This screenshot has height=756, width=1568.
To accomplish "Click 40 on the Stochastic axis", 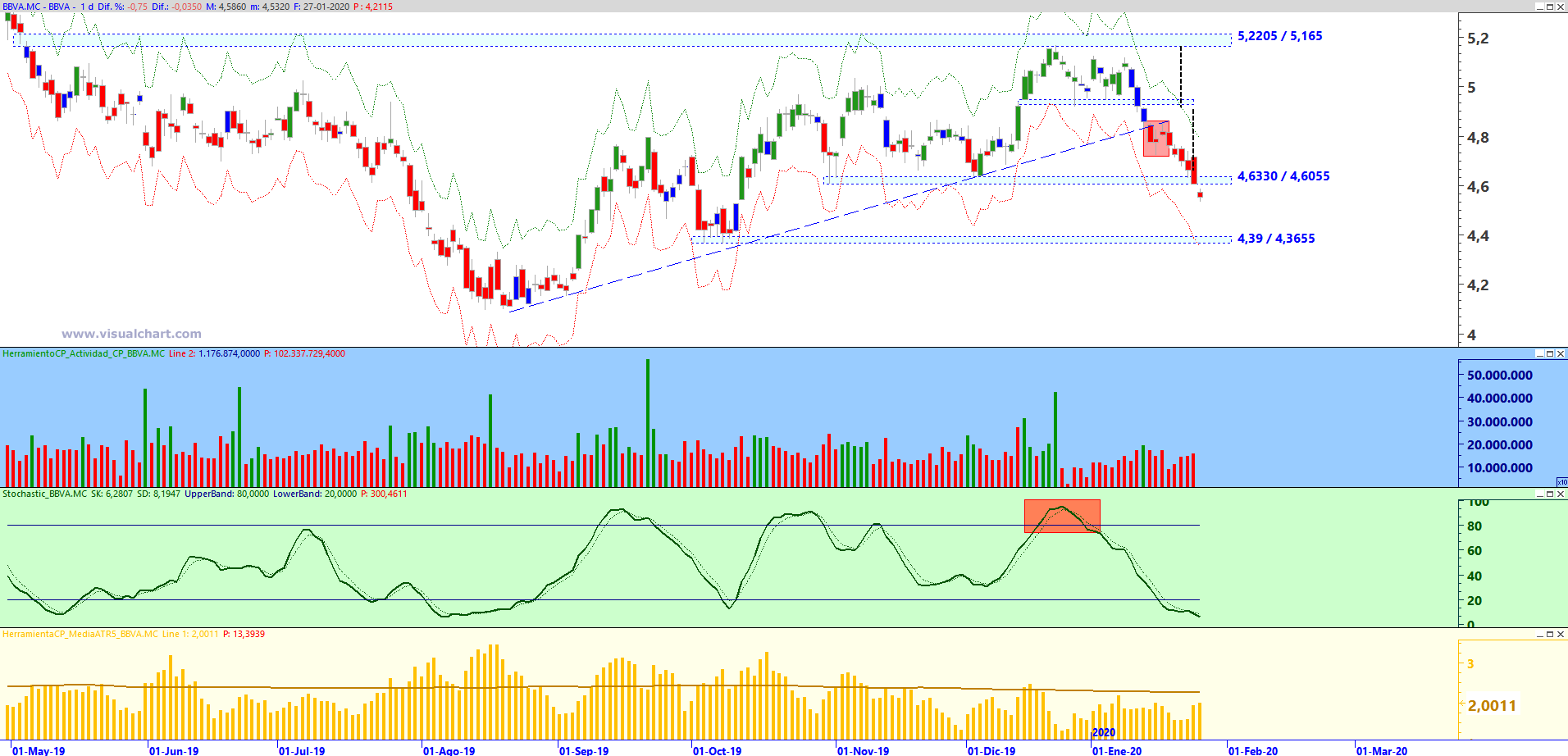I will pyautogui.click(x=1475, y=576).
